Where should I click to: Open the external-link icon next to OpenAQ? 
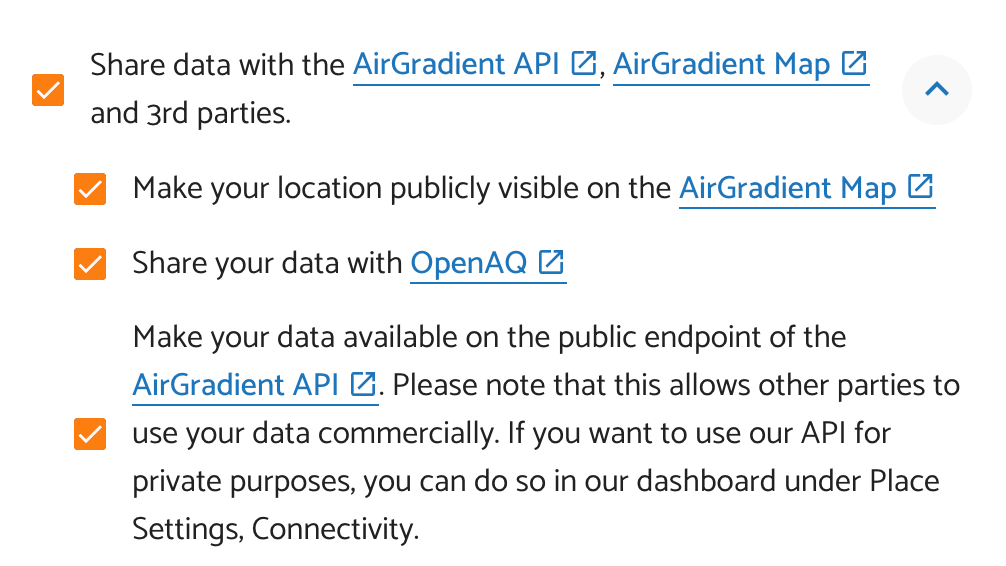(551, 263)
